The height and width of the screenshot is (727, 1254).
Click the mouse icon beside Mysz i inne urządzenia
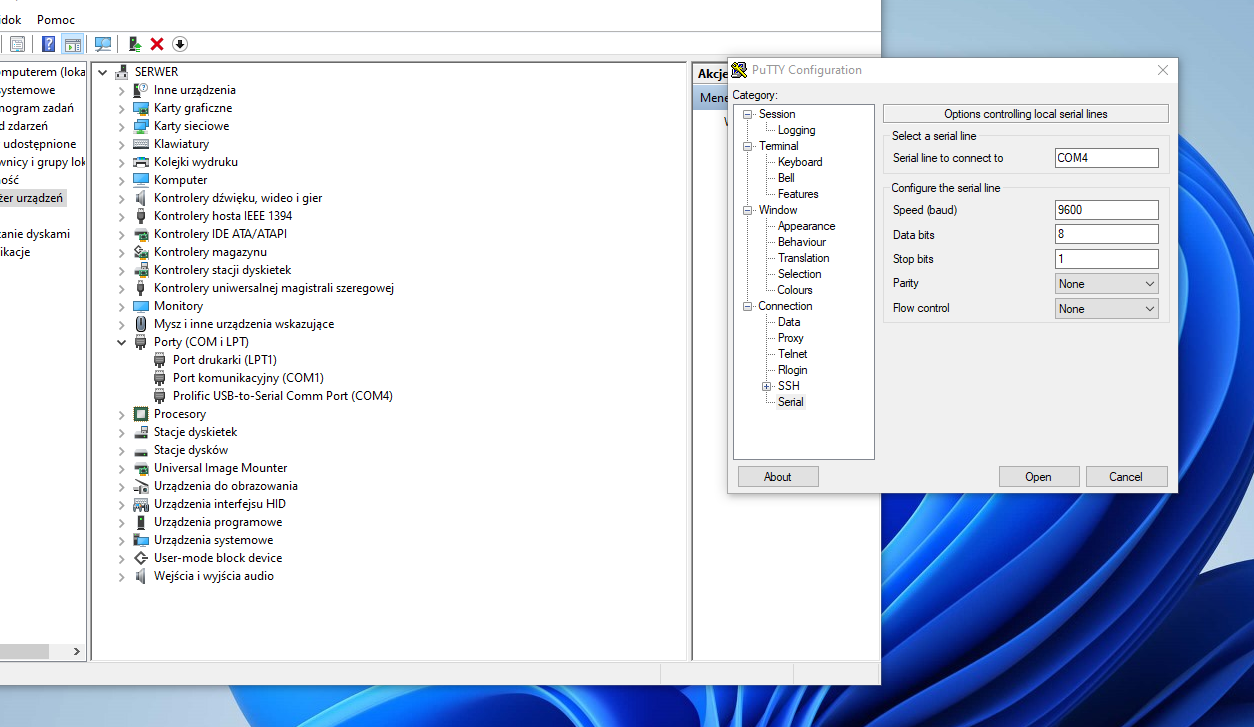141,324
